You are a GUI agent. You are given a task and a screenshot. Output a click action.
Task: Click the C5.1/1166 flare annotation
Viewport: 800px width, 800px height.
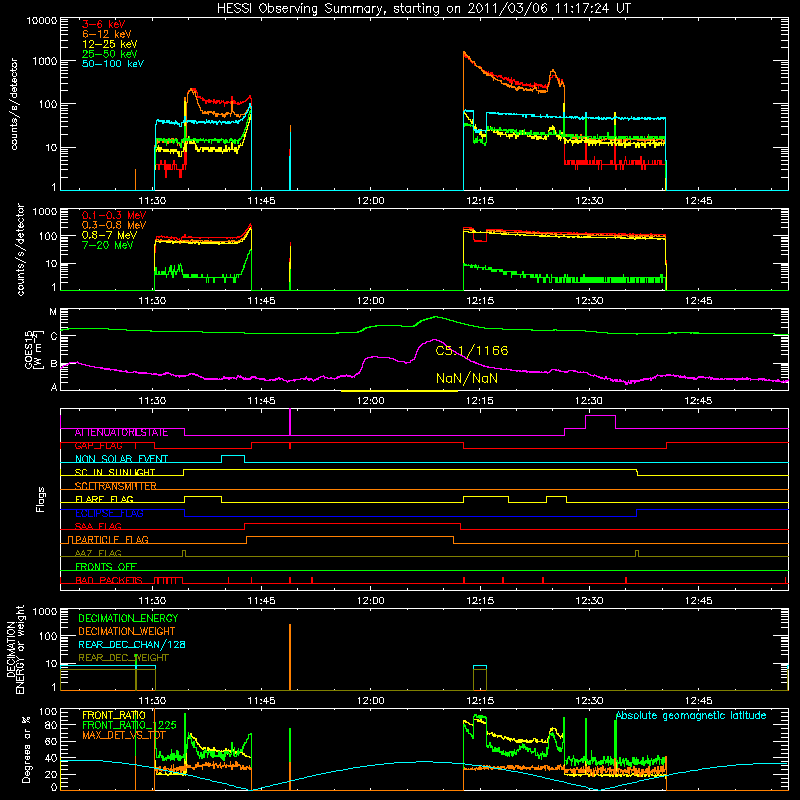472,351
